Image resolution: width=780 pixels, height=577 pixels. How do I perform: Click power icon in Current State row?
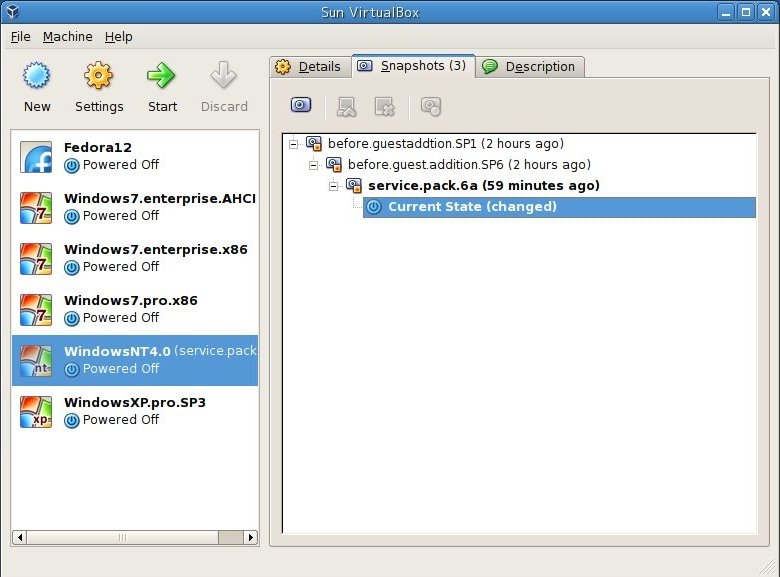(x=374, y=207)
